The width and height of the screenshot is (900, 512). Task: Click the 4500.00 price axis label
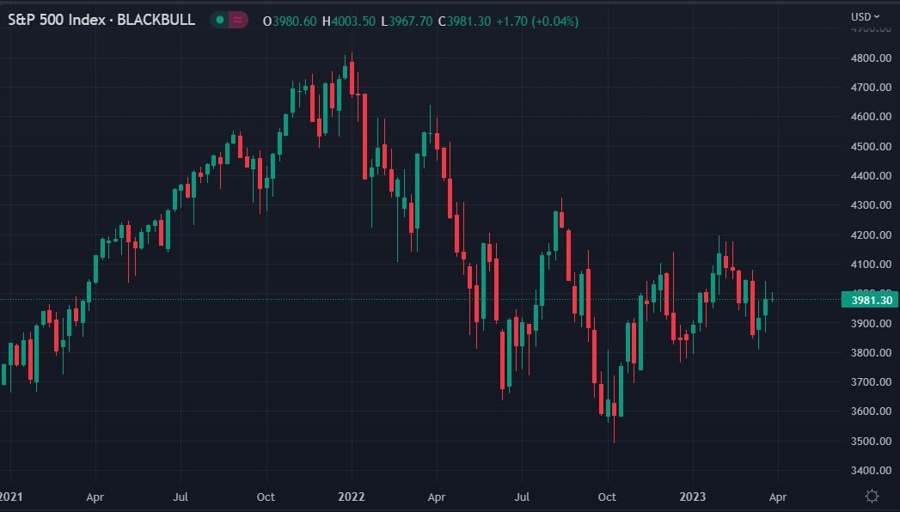click(871, 146)
